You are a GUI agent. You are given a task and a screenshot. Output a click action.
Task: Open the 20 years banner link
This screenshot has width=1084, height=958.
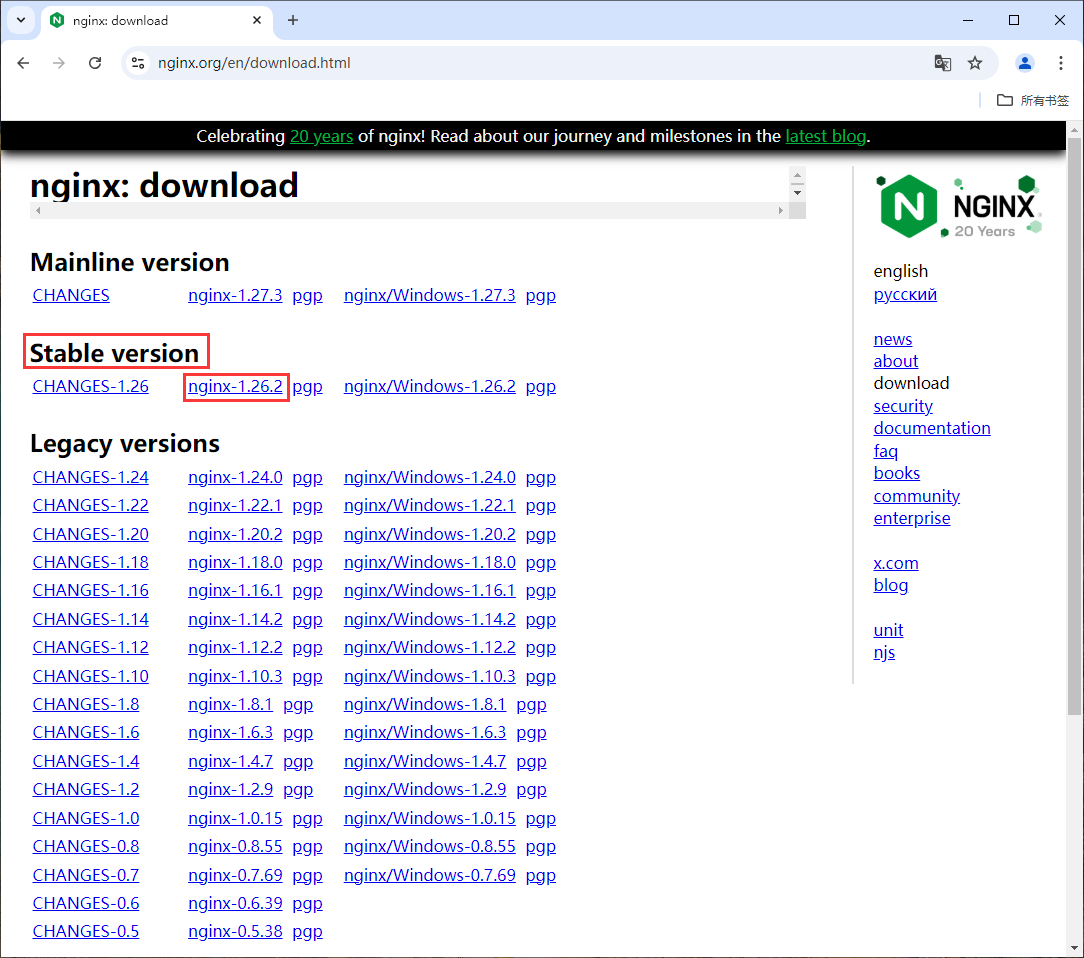pyautogui.click(x=321, y=136)
